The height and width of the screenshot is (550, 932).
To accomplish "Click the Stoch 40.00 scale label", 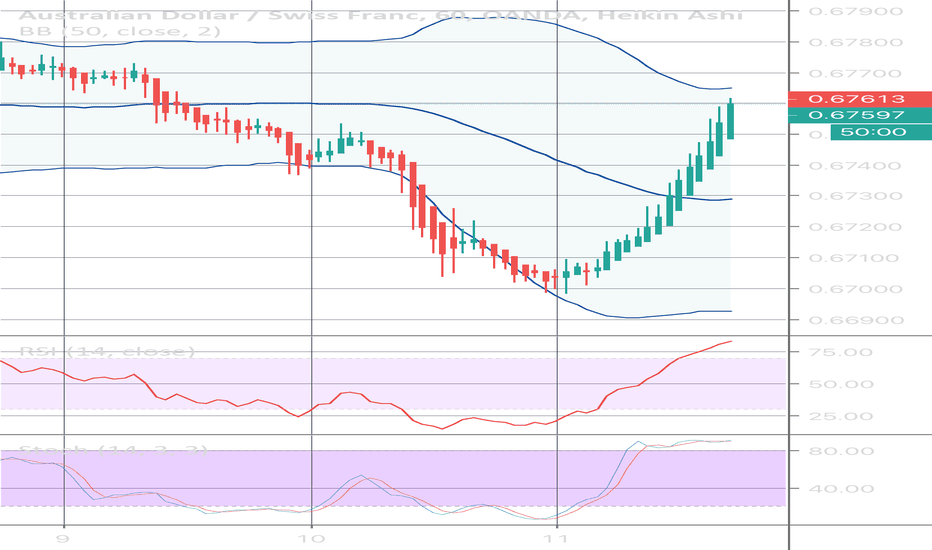I will click(840, 489).
